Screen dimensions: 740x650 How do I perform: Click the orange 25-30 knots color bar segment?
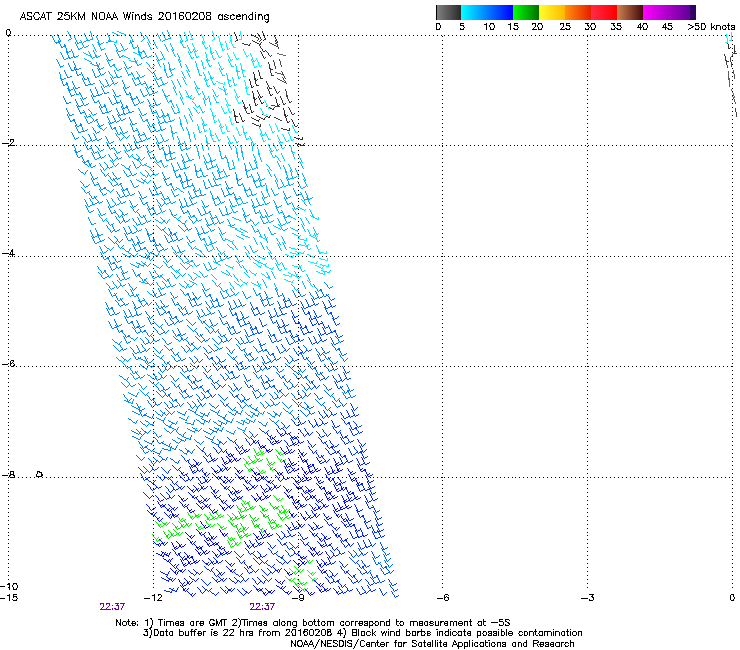578,12
